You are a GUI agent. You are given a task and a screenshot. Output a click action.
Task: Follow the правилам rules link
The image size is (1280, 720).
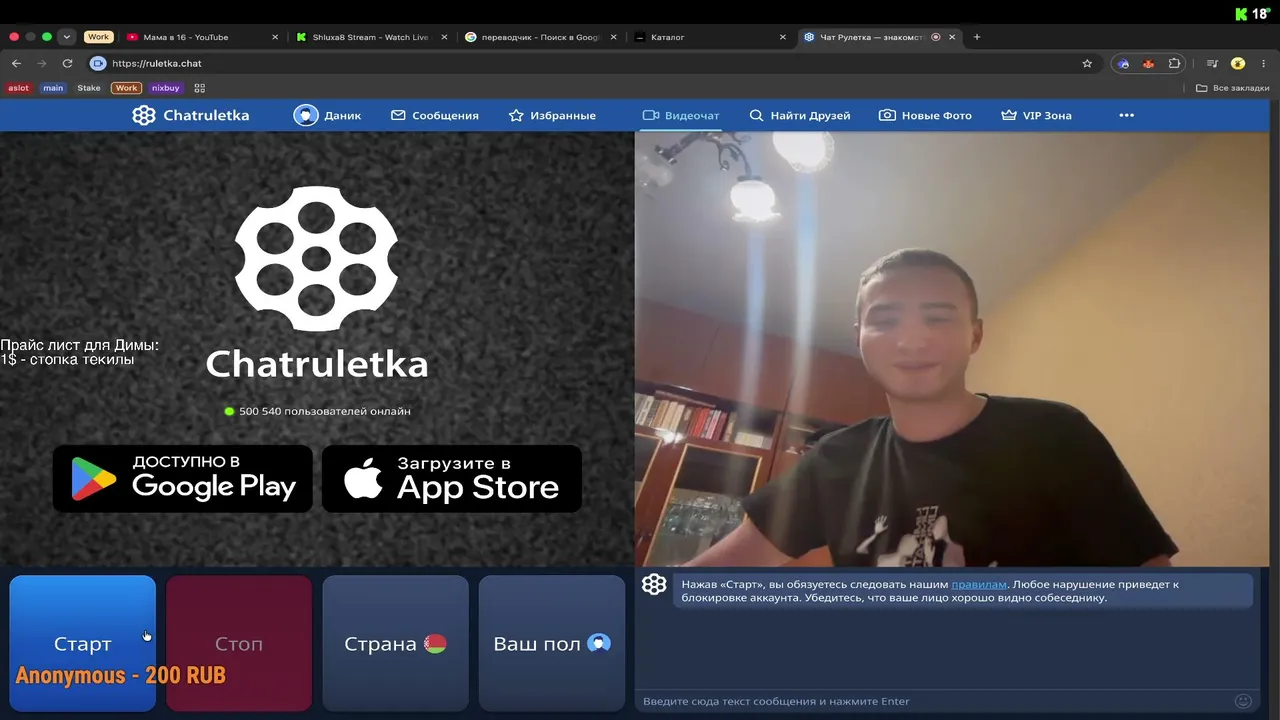tap(979, 584)
